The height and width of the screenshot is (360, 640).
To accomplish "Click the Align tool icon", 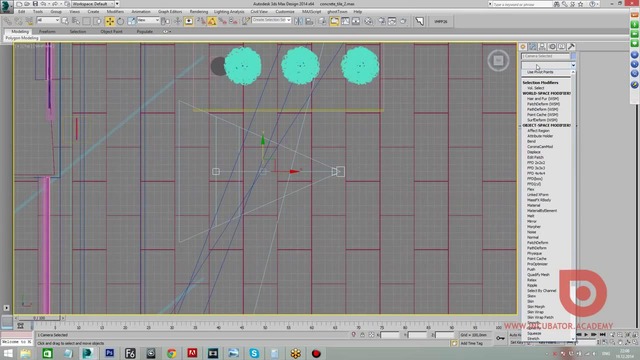I will (x=309, y=21).
